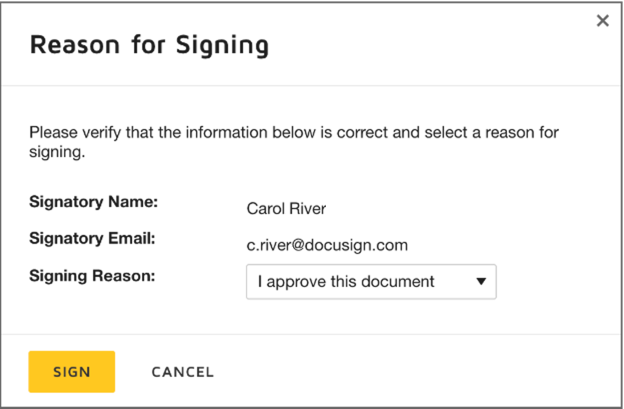624x409 pixels.
Task: Click the Carol River name value
Action: (x=286, y=209)
